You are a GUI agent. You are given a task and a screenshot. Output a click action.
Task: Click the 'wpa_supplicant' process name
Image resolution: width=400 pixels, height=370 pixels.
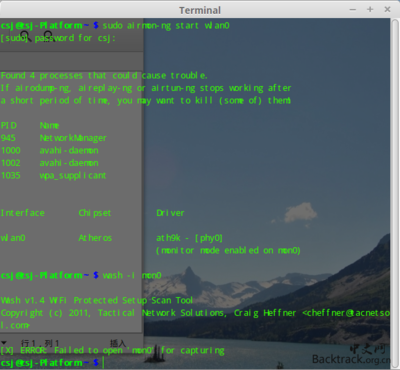coord(73,176)
